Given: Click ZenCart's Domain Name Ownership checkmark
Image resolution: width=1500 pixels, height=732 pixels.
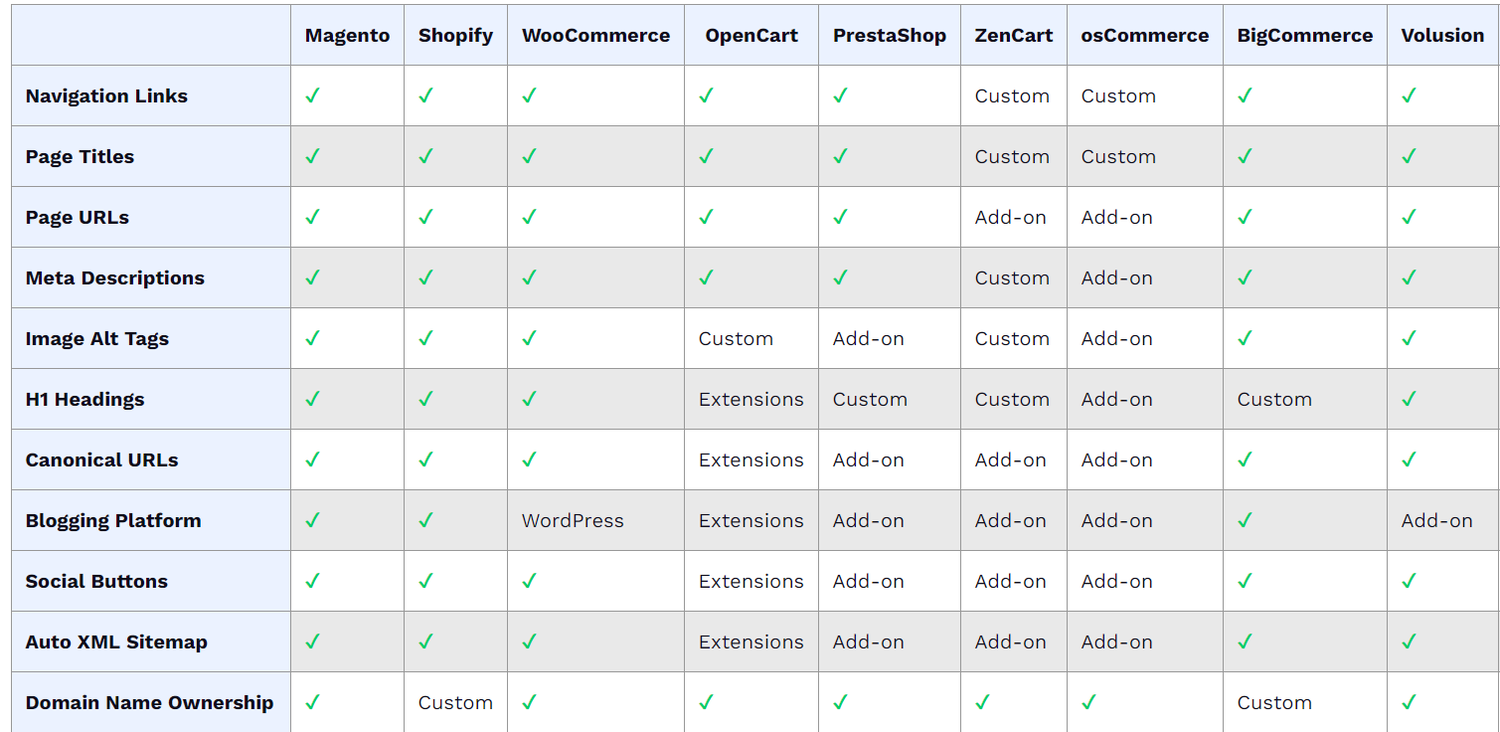Looking at the screenshot, I should [982, 703].
